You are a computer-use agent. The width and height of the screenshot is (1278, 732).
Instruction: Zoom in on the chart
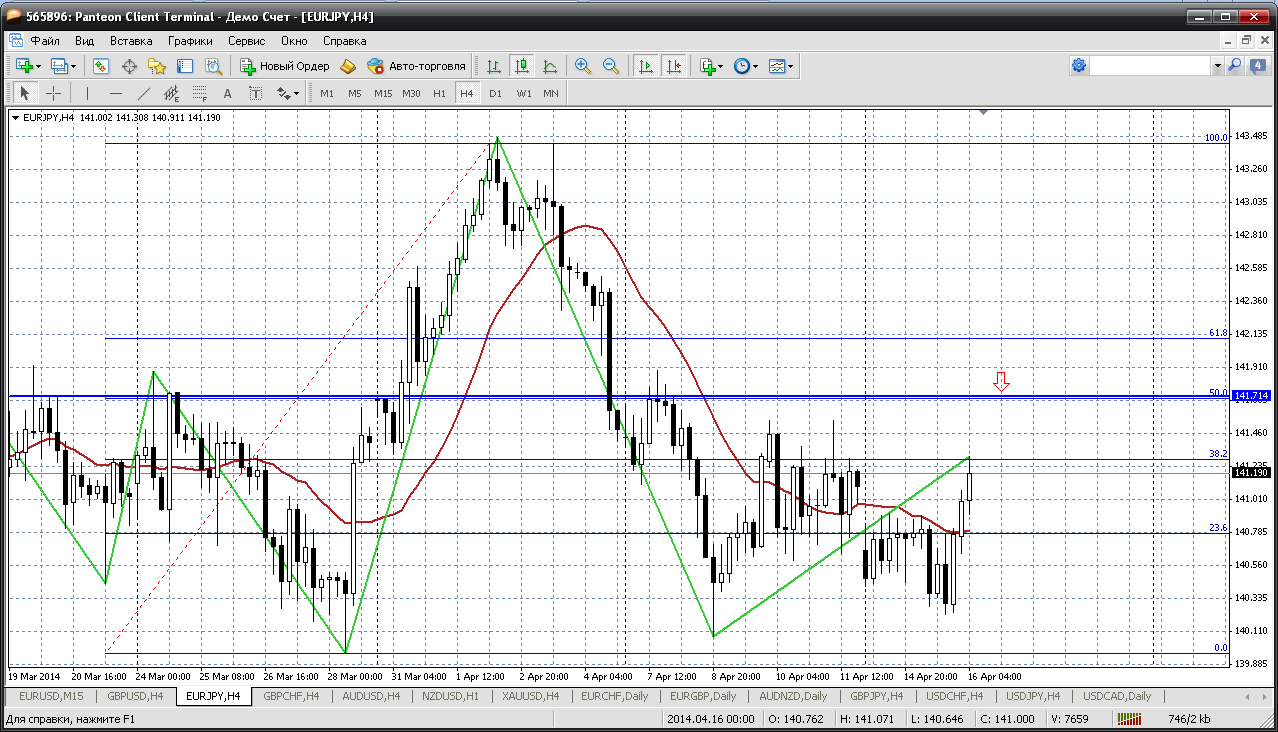[583, 66]
